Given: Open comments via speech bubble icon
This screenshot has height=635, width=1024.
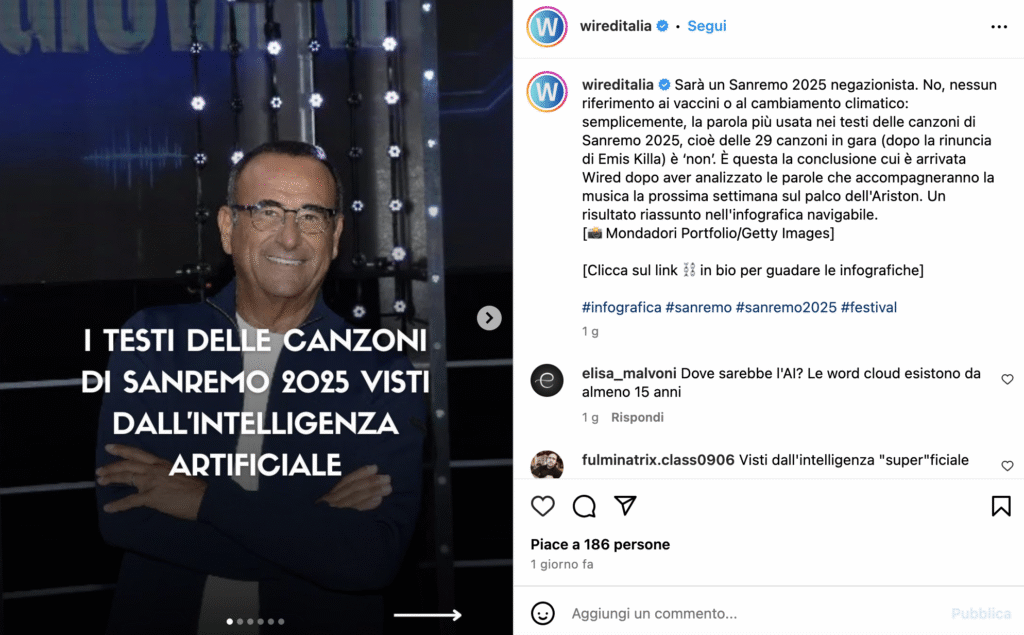Looking at the screenshot, I should pos(584,506).
